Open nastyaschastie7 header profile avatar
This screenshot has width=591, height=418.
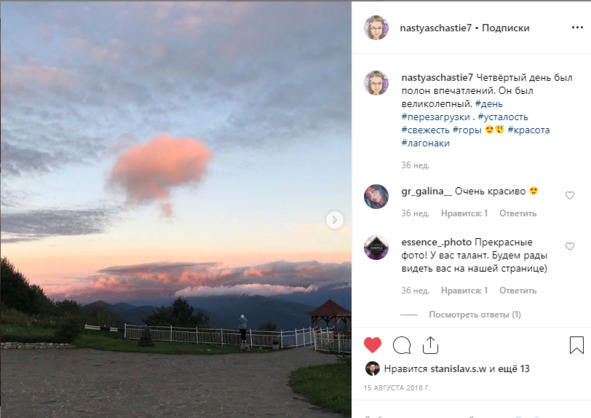(x=376, y=28)
